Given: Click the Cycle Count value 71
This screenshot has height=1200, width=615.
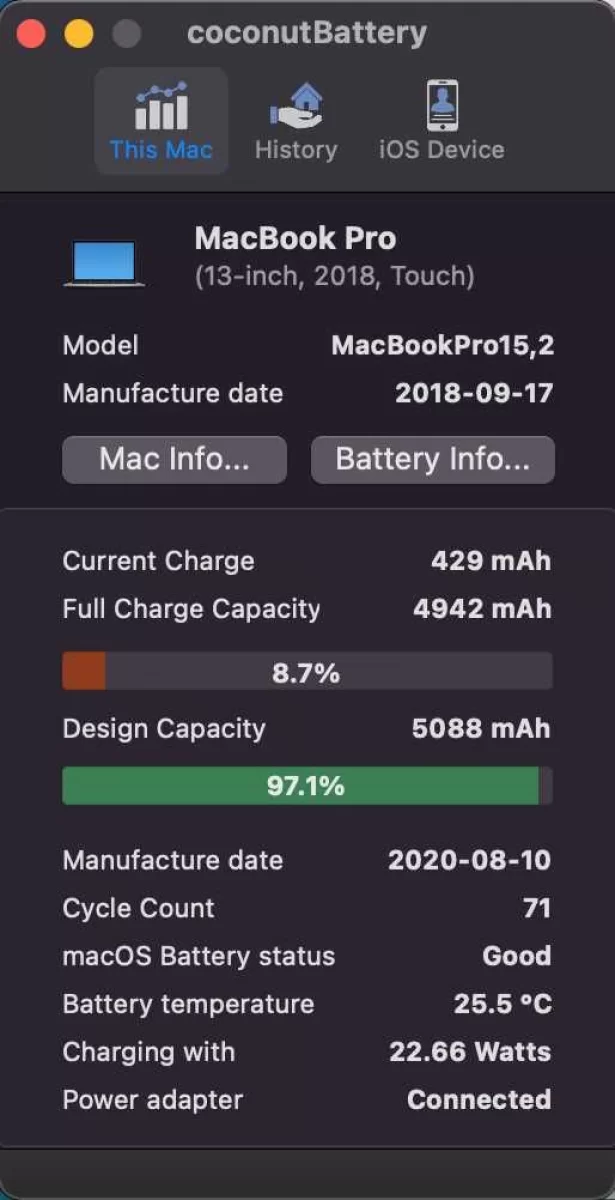Looking at the screenshot, I should coord(537,908).
